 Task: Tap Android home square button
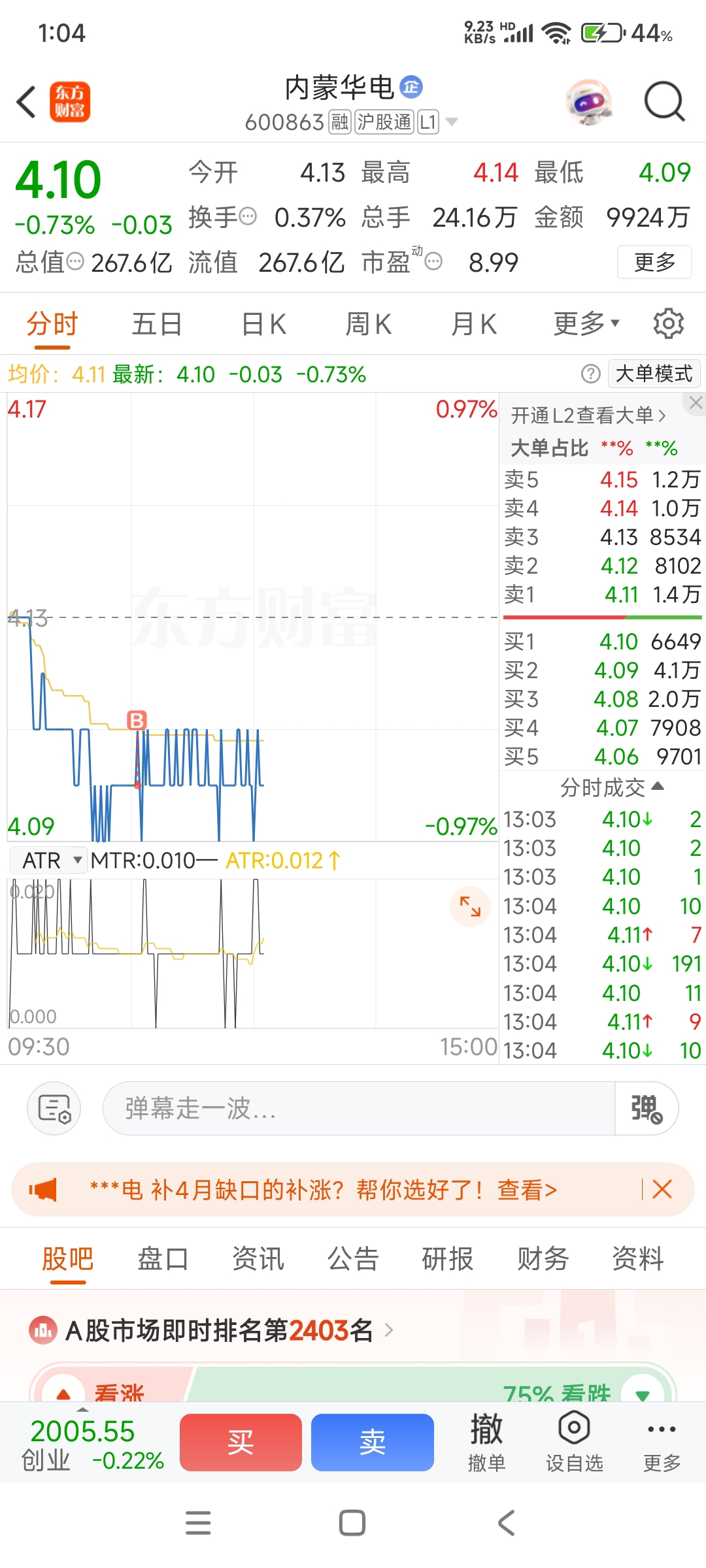point(352,1522)
